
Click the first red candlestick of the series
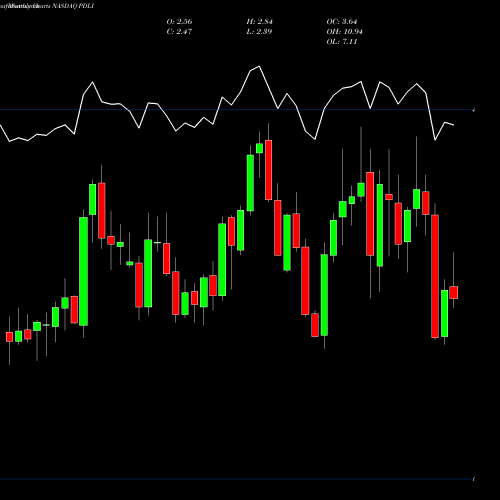click(x=9, y=337)
